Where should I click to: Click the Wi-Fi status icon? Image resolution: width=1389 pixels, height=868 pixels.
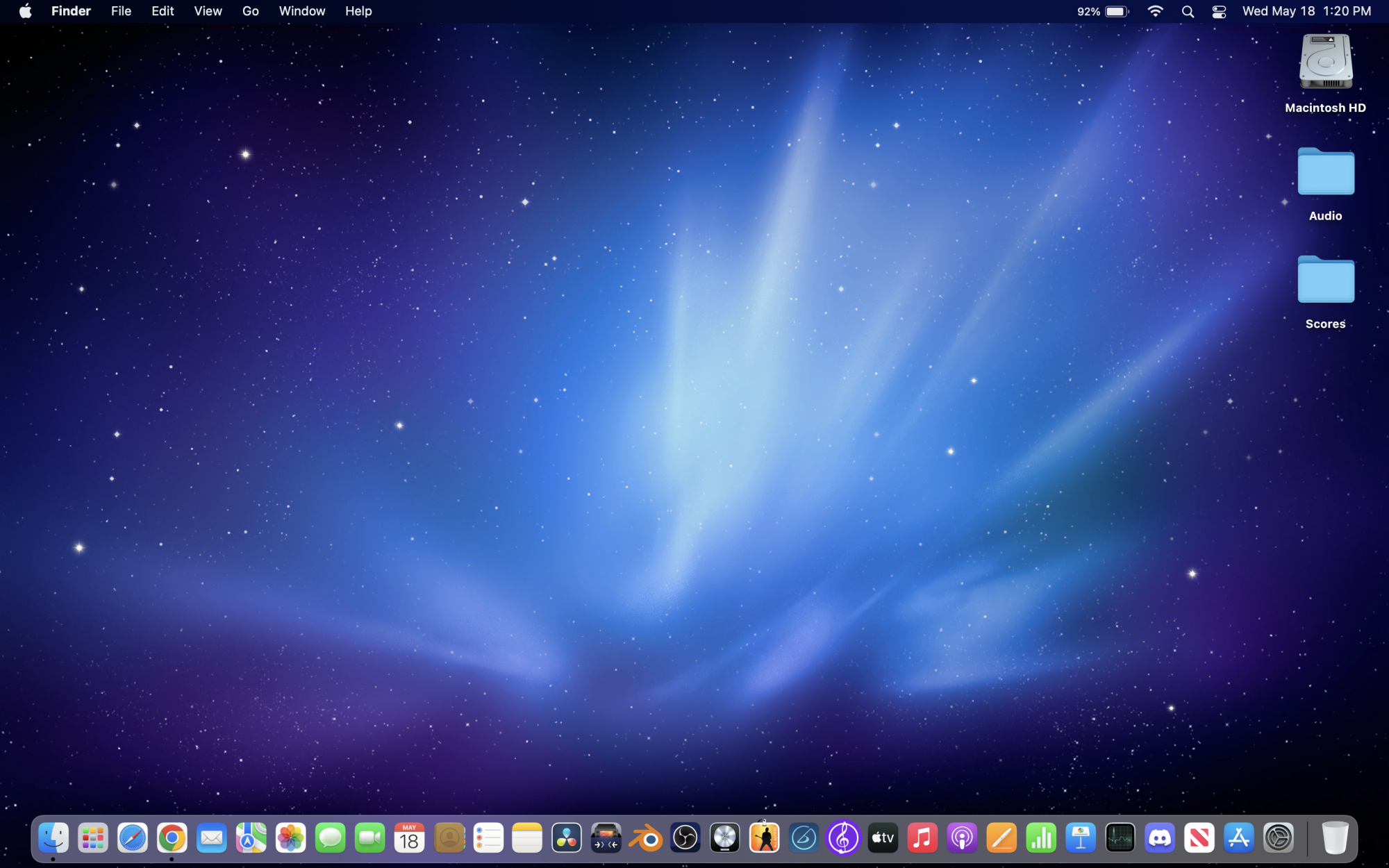1156,12
